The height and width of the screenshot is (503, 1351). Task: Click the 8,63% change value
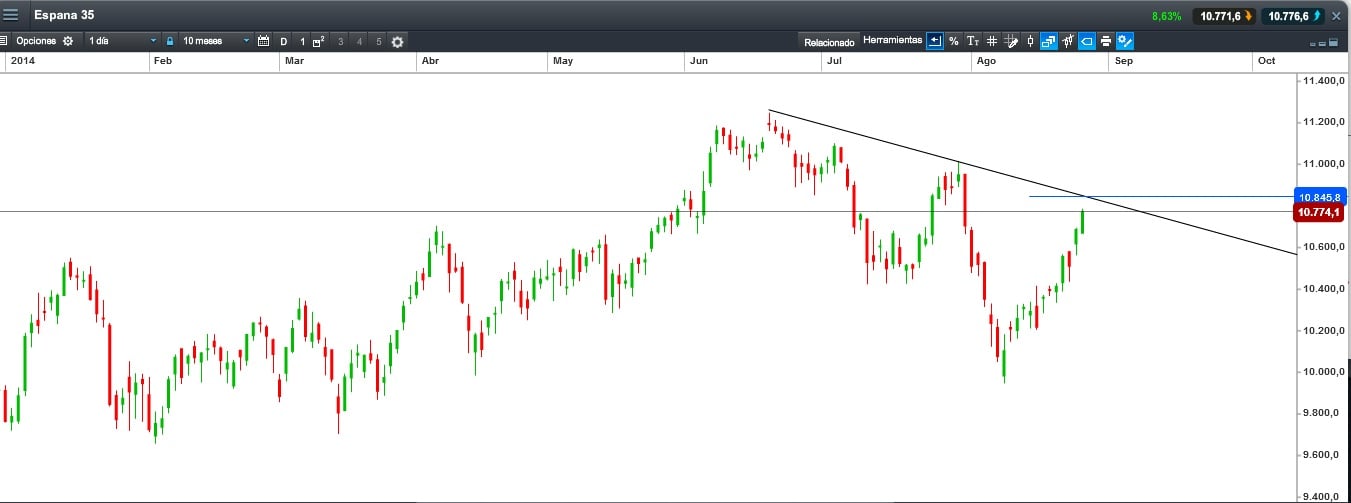[x=1166, y=16]
